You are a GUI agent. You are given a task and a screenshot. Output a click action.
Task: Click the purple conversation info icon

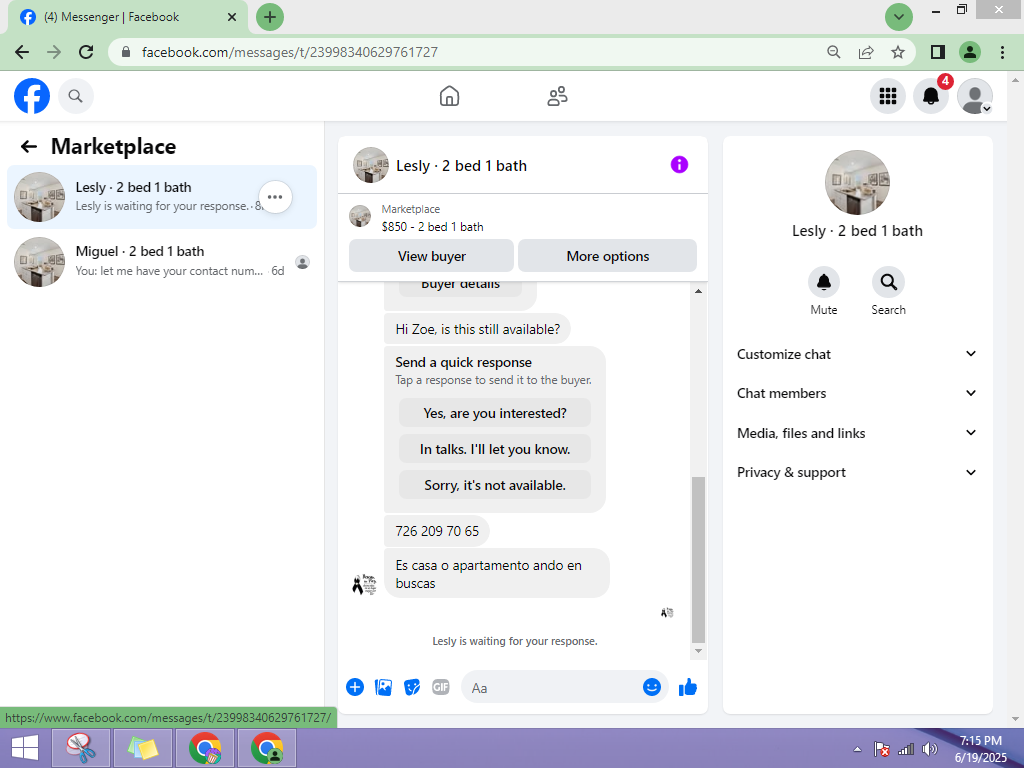[679, 165]
